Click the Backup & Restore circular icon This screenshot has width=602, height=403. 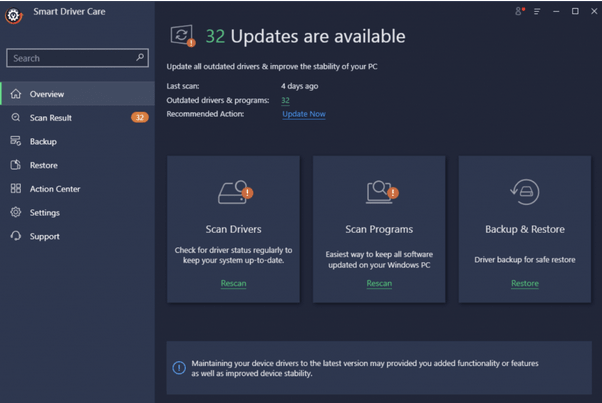525,192
